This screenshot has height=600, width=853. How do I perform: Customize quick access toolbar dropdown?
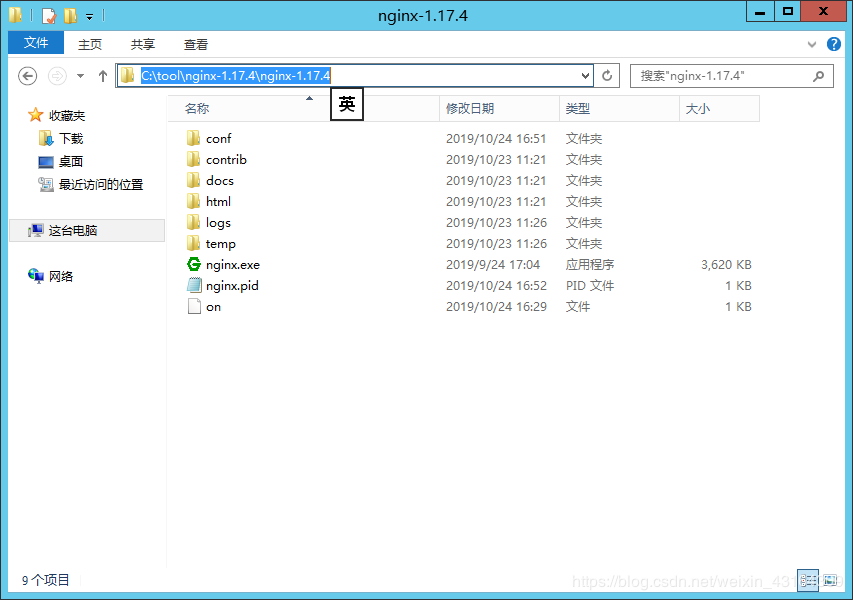[x=89, y=17]
